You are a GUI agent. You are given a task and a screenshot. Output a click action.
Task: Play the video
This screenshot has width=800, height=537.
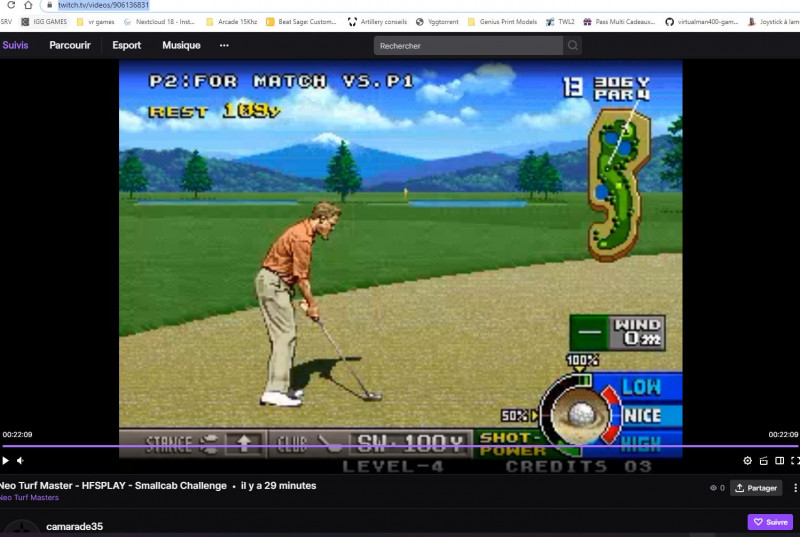6,461
